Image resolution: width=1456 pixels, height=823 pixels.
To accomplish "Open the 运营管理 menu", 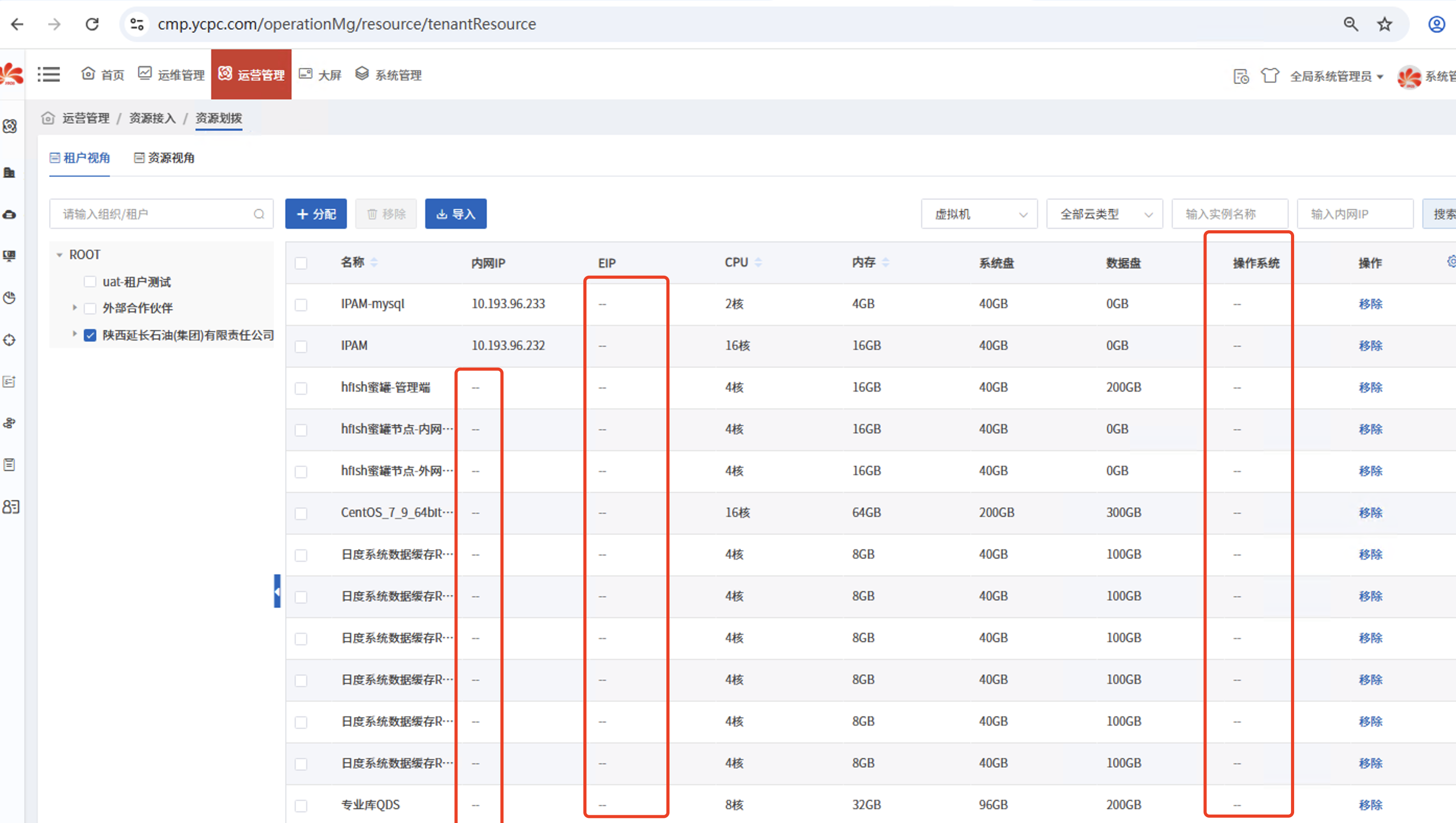I will coord(252,74).
